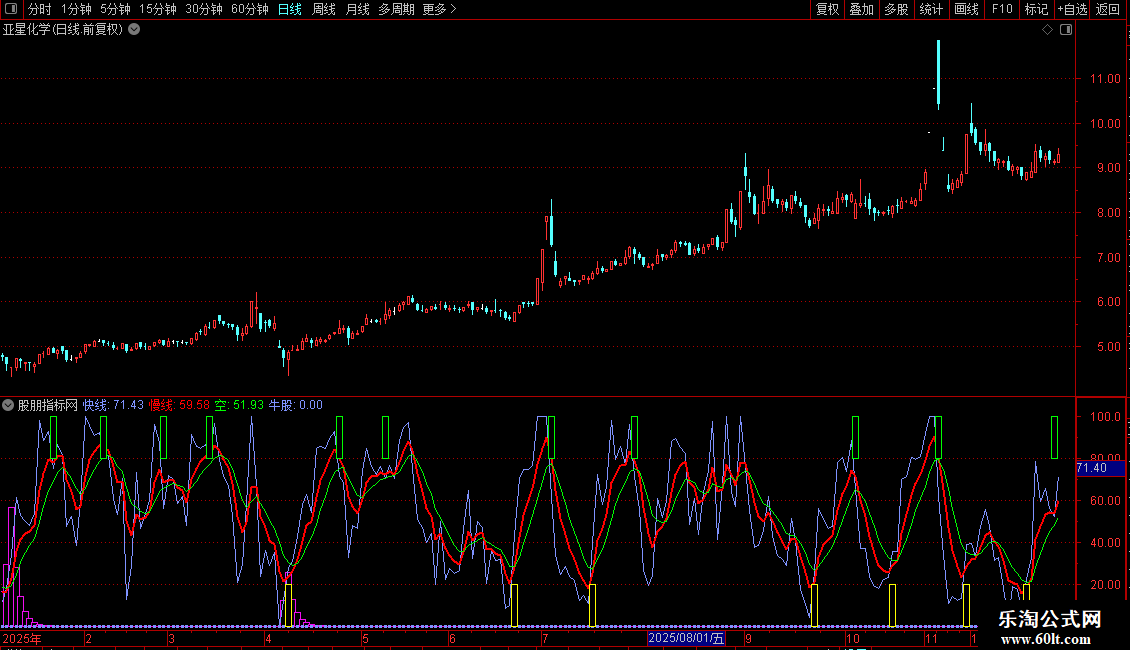This screenshot has width=1130, height=650.
Task: Open the 标记 marker tool
Action: [1036, 9]
